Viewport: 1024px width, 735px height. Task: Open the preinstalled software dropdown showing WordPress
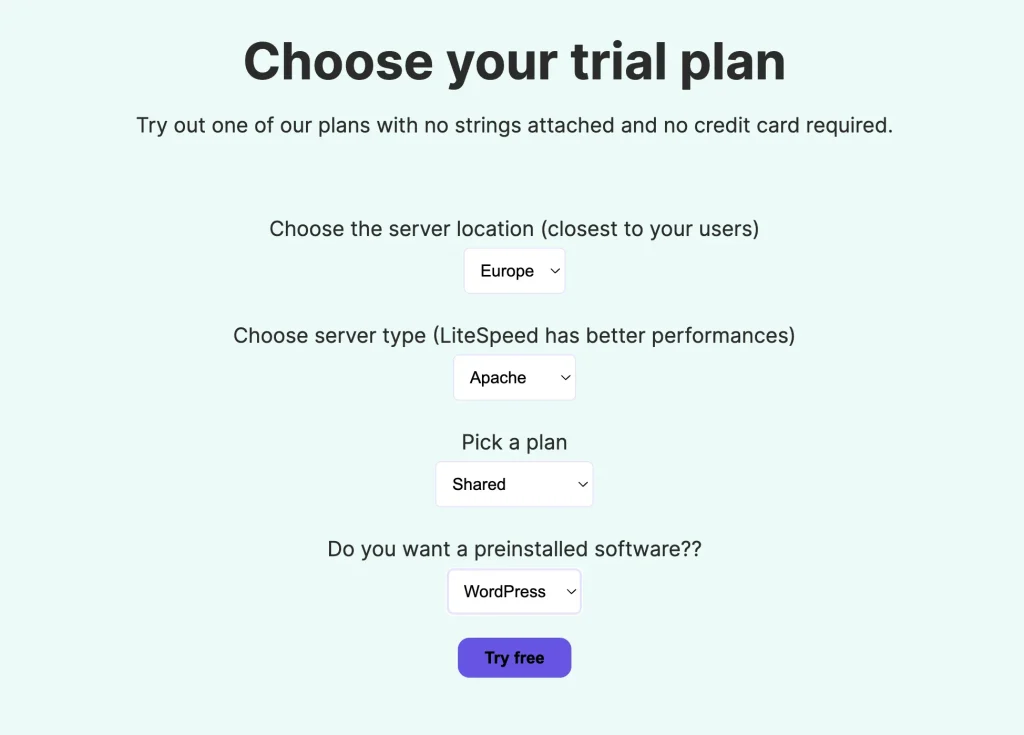[514, 591]
